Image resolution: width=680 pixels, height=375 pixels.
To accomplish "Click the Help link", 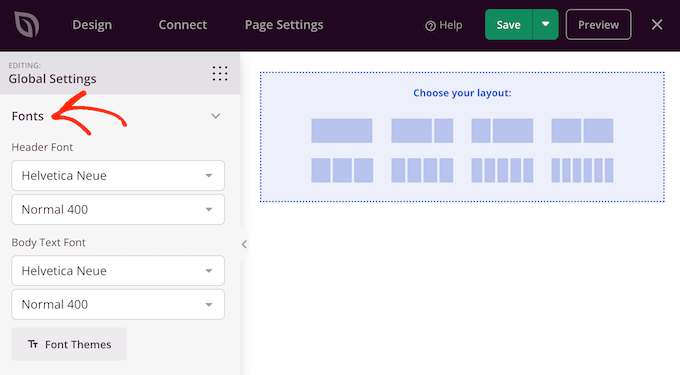I will click(444, 25).
